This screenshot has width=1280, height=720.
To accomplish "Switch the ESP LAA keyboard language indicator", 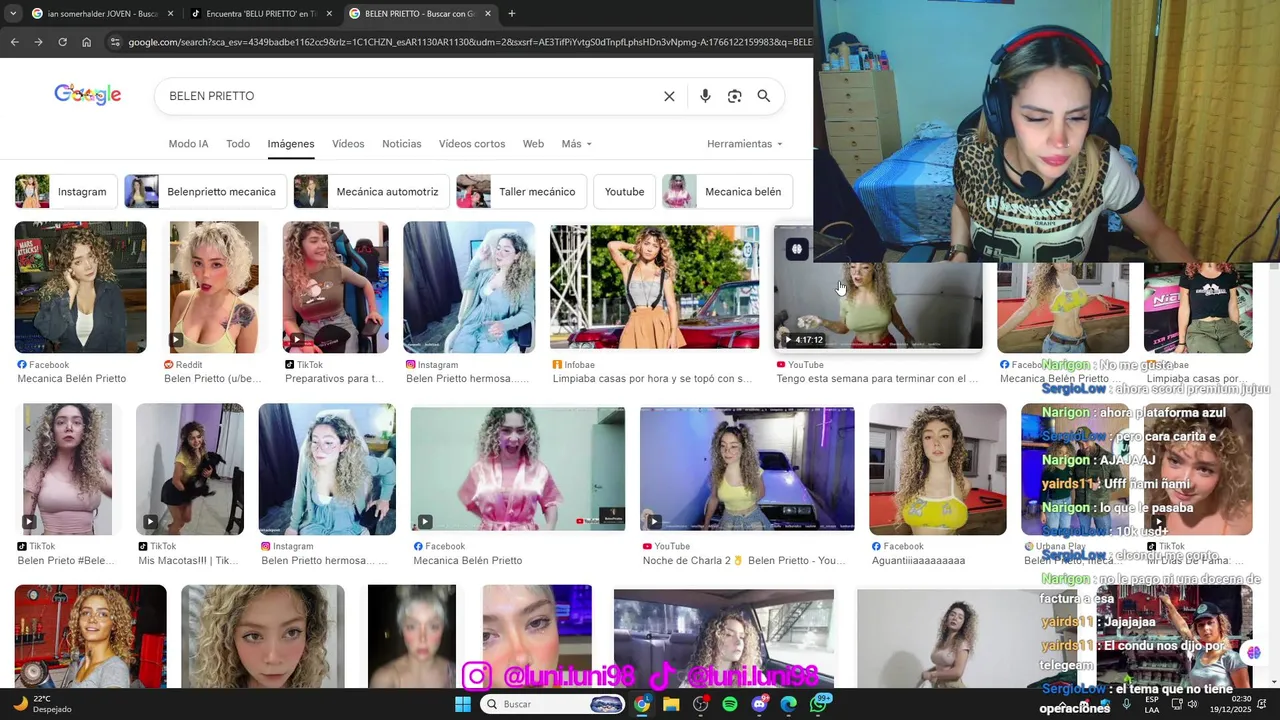I will coord(1152,704).
